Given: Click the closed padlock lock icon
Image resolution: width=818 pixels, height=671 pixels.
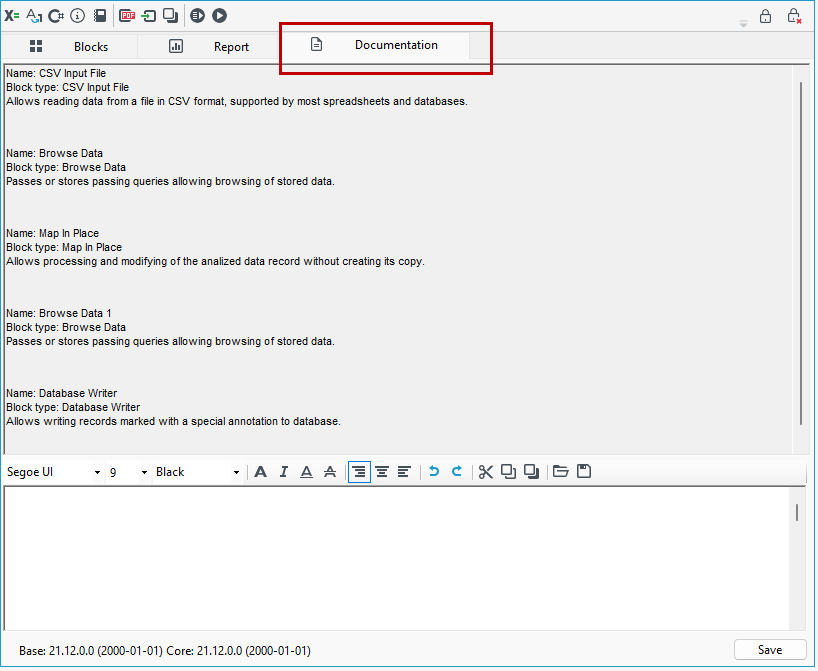Looking at the screenshot, I should [x=765, y=16].
